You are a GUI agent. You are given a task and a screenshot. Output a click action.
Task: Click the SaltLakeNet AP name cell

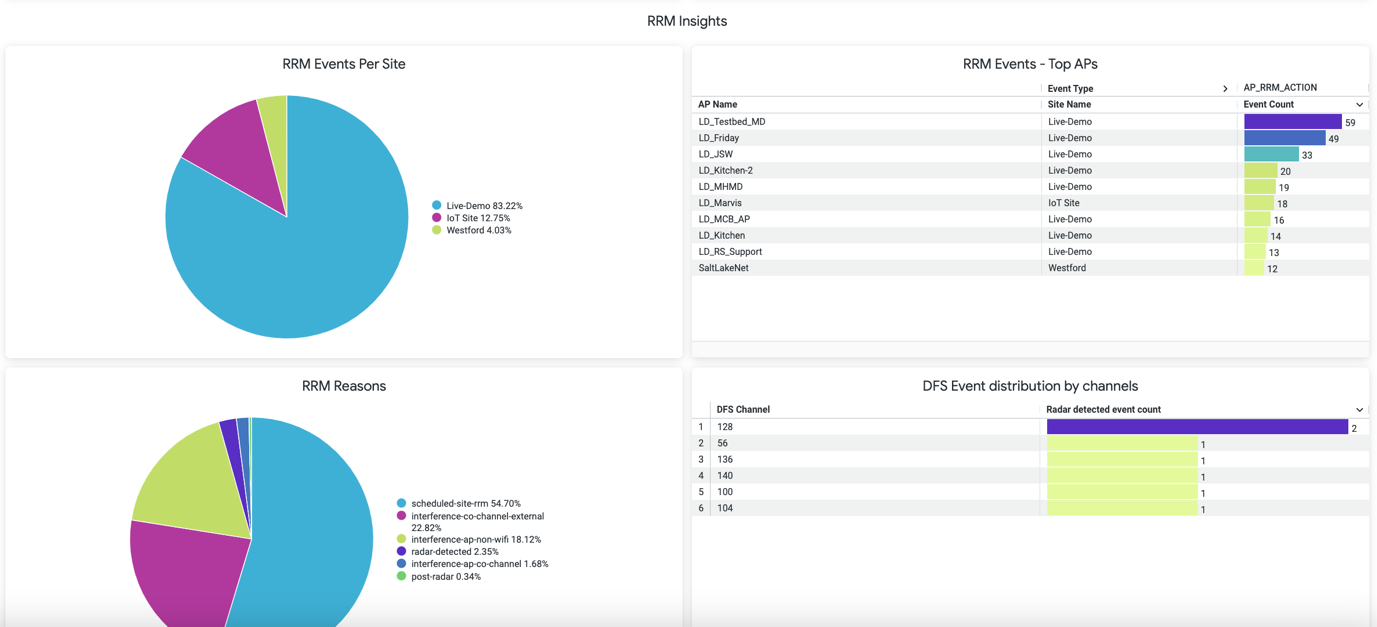(x=723, y=268)
